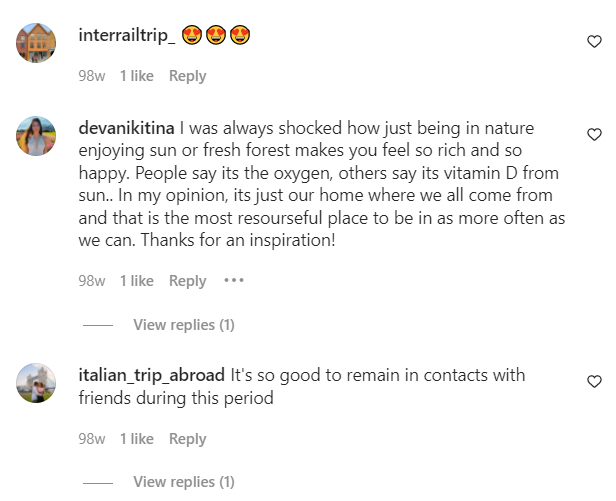Viewport: 616px width, 501px height.
Task: Click the 98w timestamp on devanikitina's comment
Action: [92, 281]
